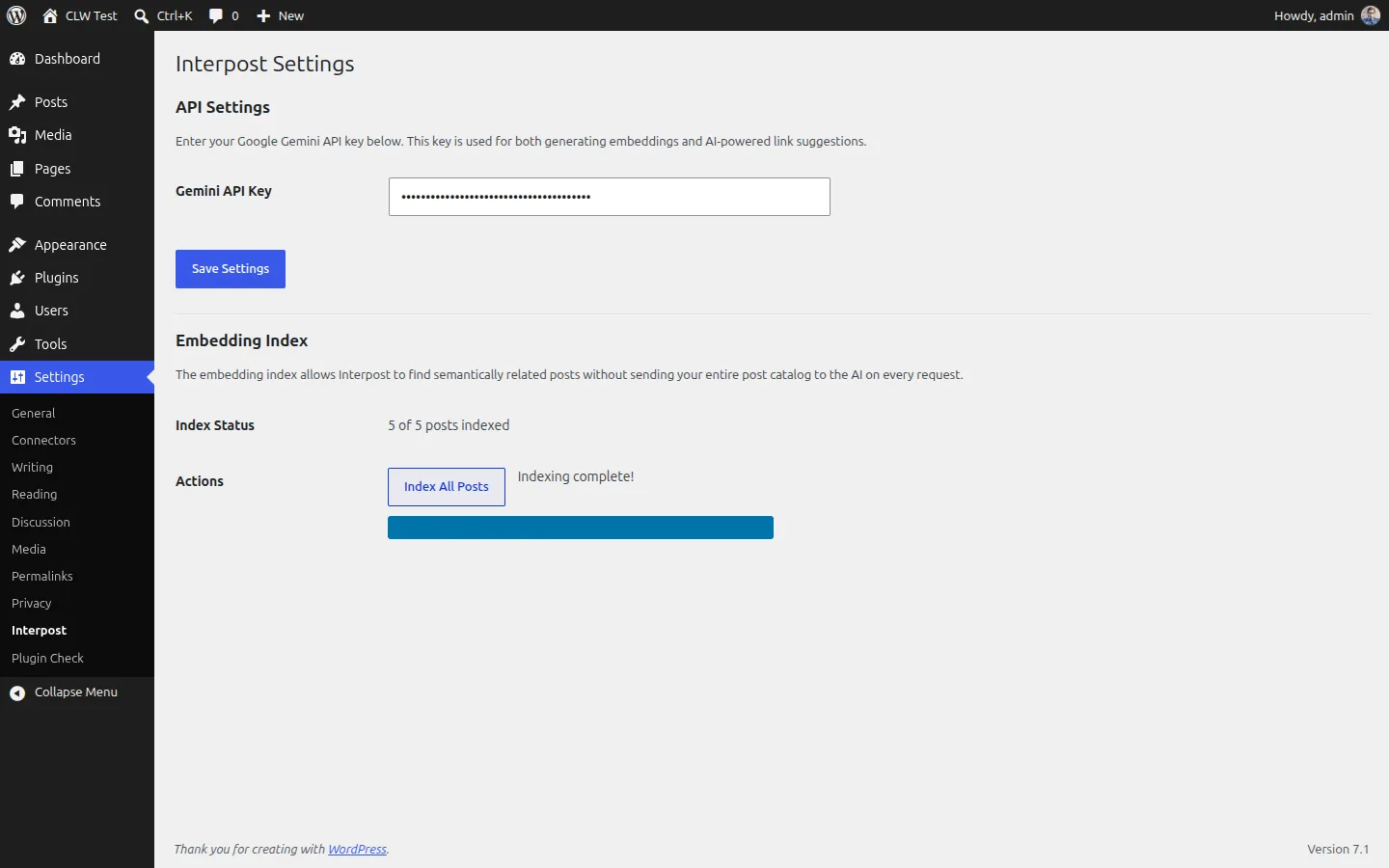Viewport: 1389px width, 868px height.
Task: Click the Embedding Index heading
Action: [x=241, y=340]
